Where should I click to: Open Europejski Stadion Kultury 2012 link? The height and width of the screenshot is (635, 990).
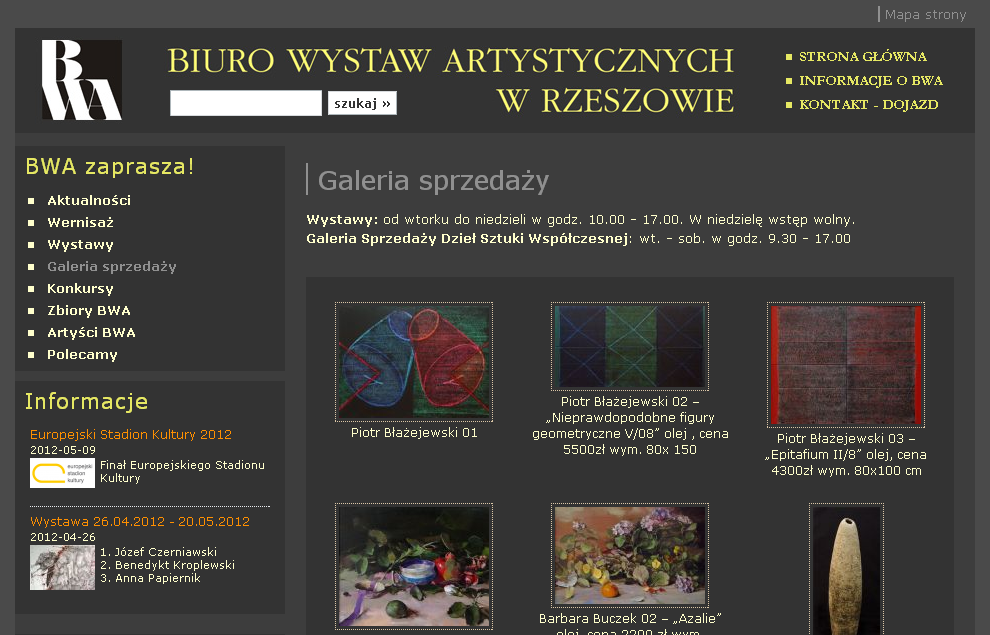pyautogui.click(x=131, y=434)
